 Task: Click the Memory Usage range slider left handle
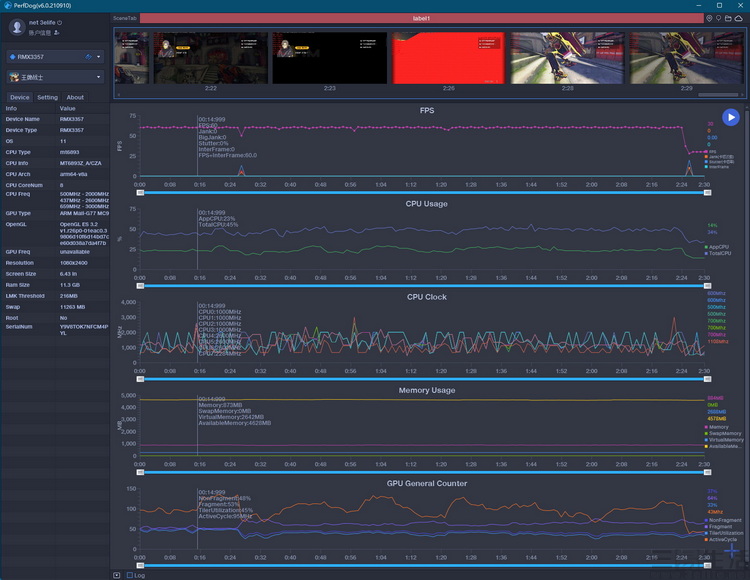click(x=140, y=472)
